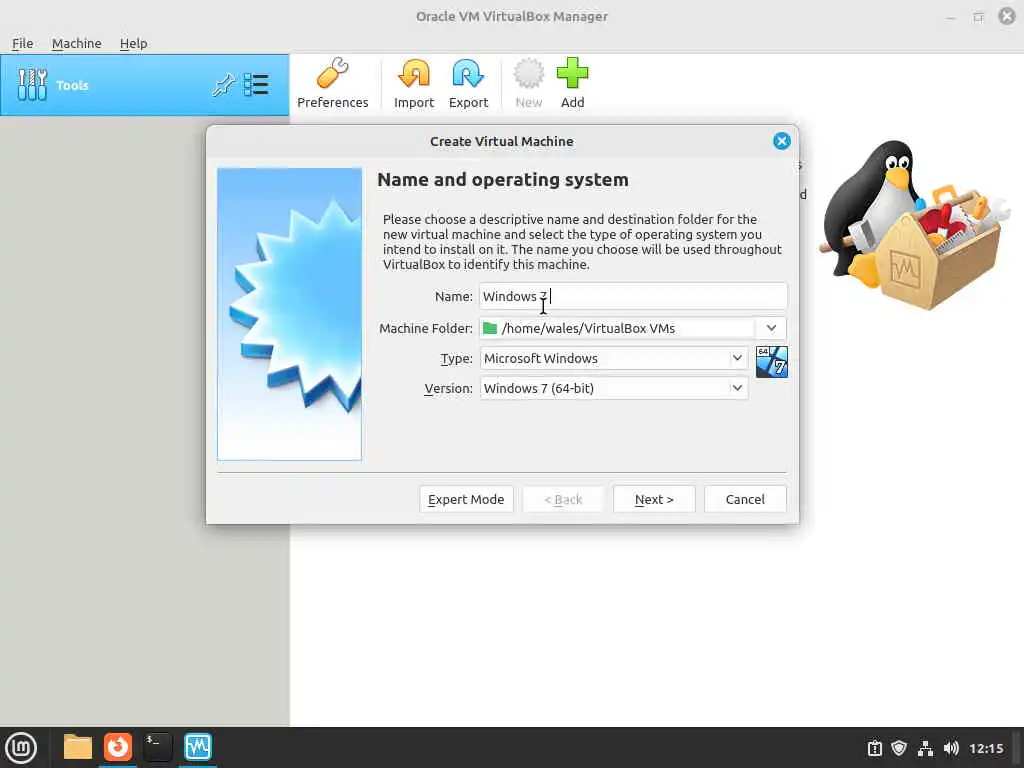Click the update notification tray icon

[874, 748]
